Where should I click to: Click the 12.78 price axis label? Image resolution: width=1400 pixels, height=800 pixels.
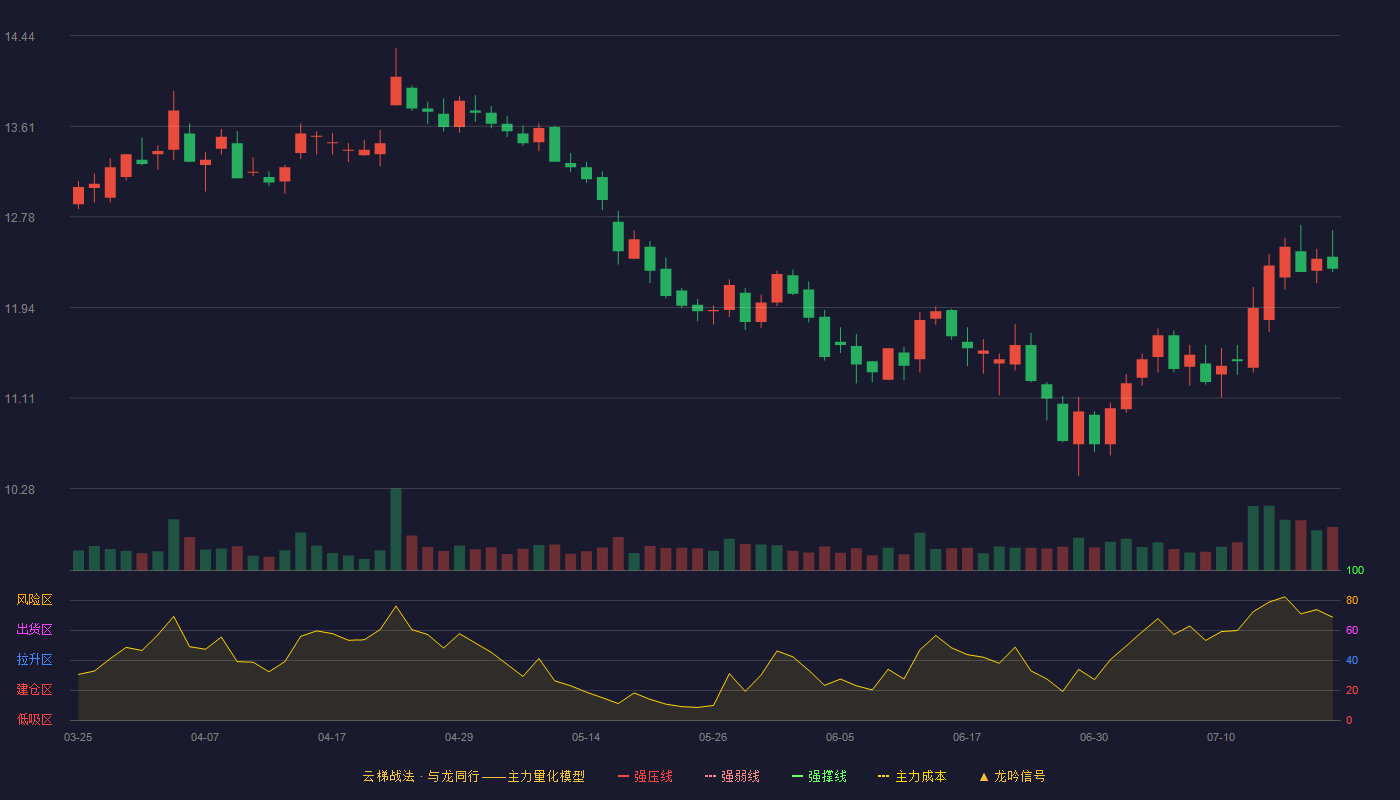click(x=20, y=218)
